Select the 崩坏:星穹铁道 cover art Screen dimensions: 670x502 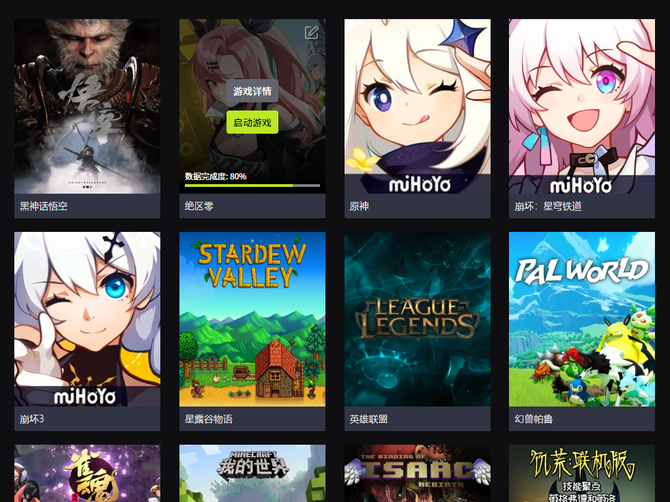[582, 106]
